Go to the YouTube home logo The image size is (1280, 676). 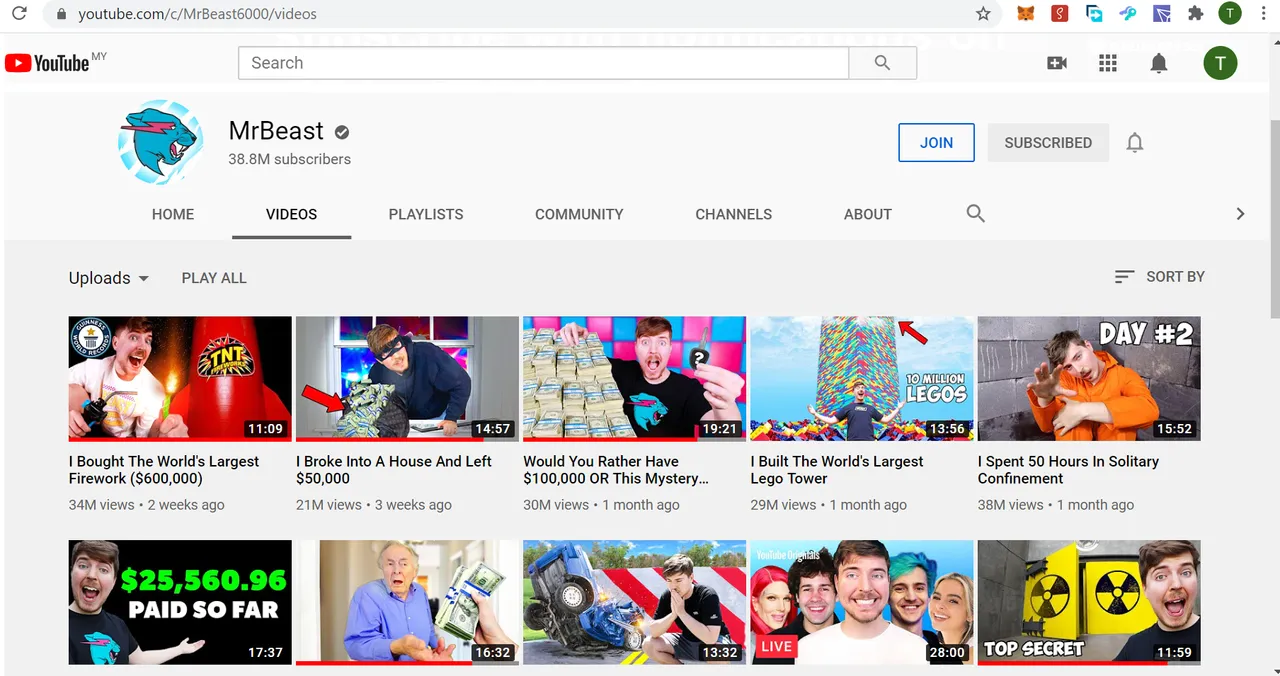click(47, 63)
